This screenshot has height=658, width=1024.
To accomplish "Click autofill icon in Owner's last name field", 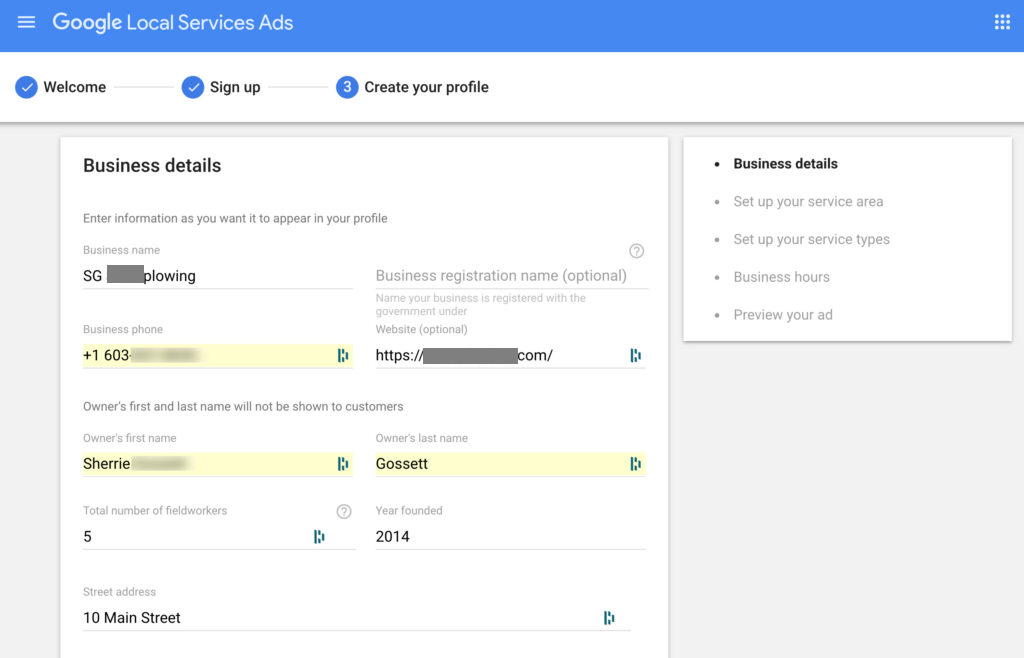I will pos(635,463).
